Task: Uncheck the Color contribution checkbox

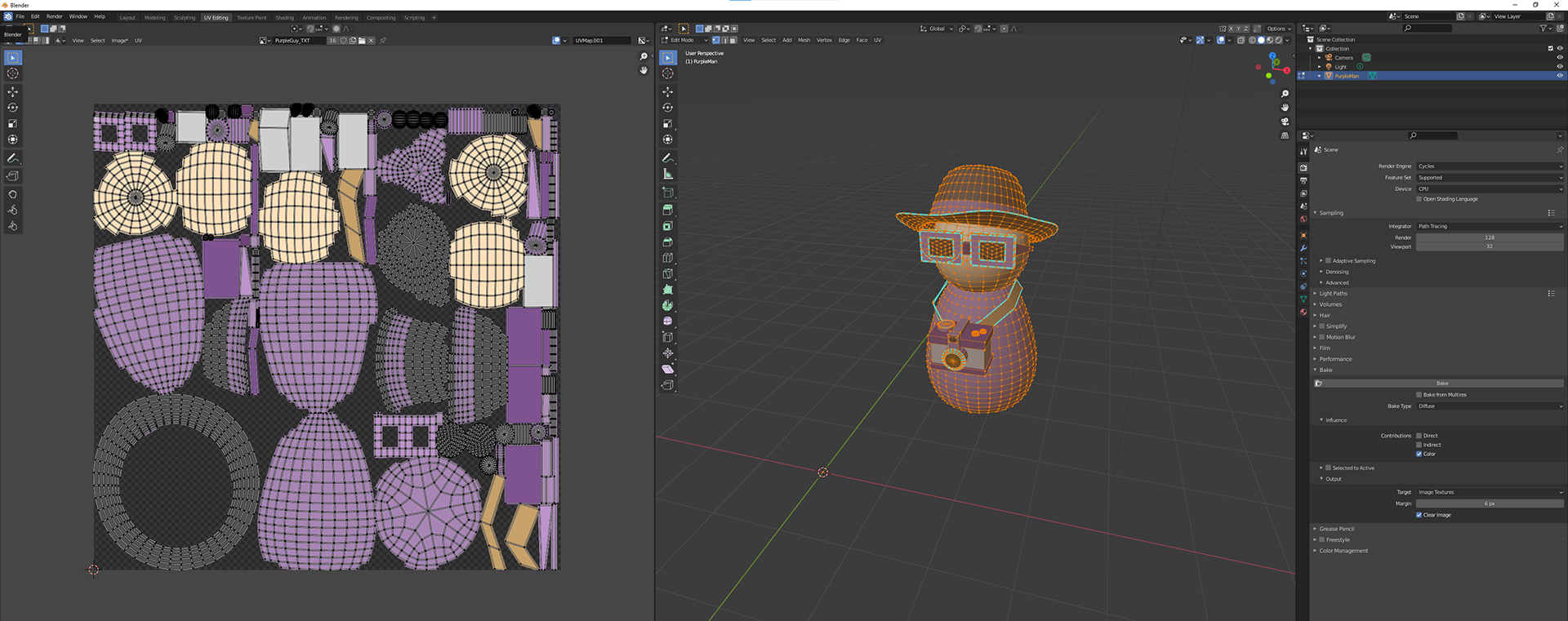Action: pos(1419,454)
